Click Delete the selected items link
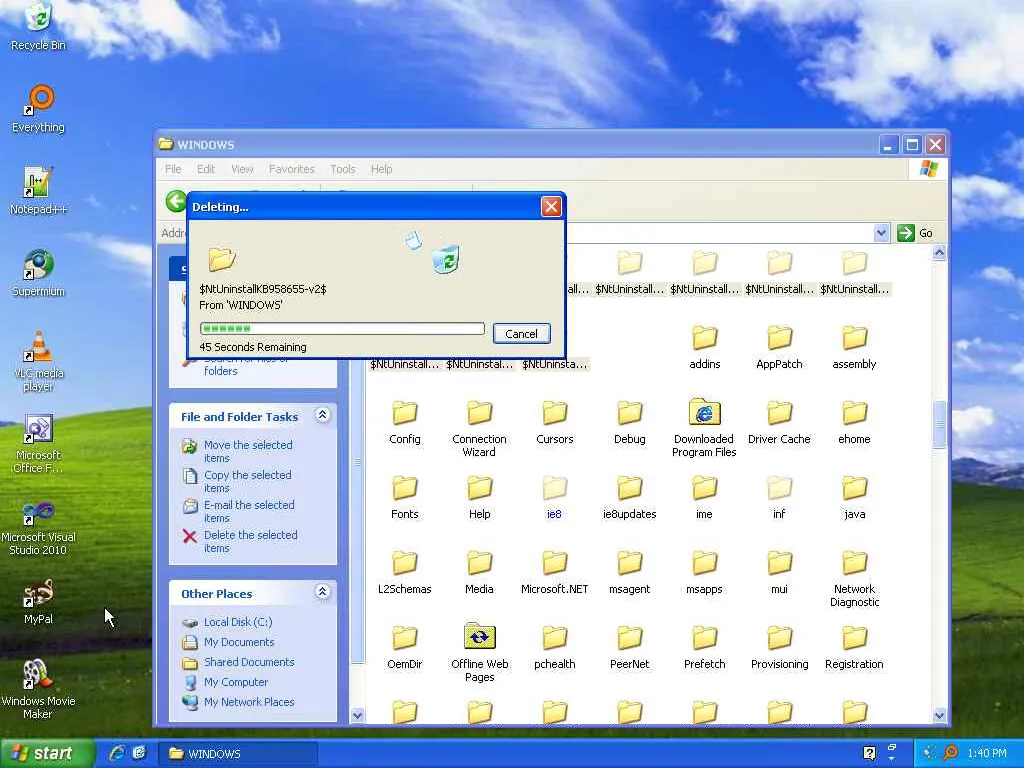 (x=250, y=541)
